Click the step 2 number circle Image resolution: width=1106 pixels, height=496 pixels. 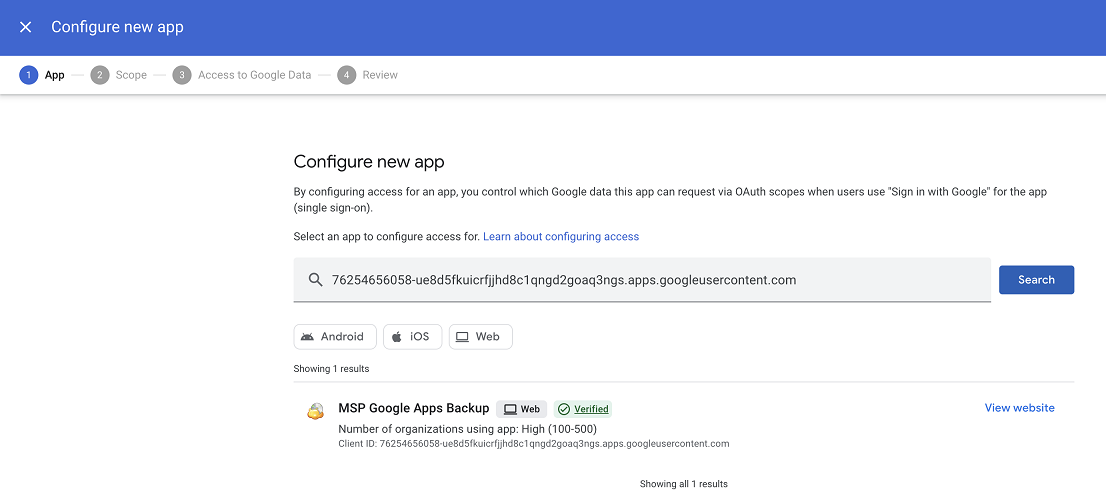tap(99, 75)
